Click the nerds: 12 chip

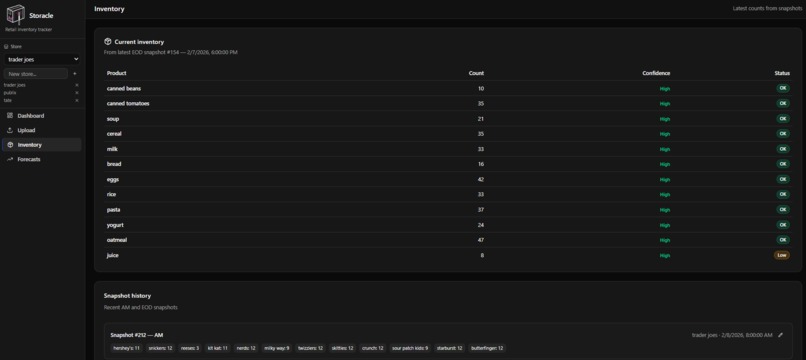pyautogui.click(x=246, y=348)
